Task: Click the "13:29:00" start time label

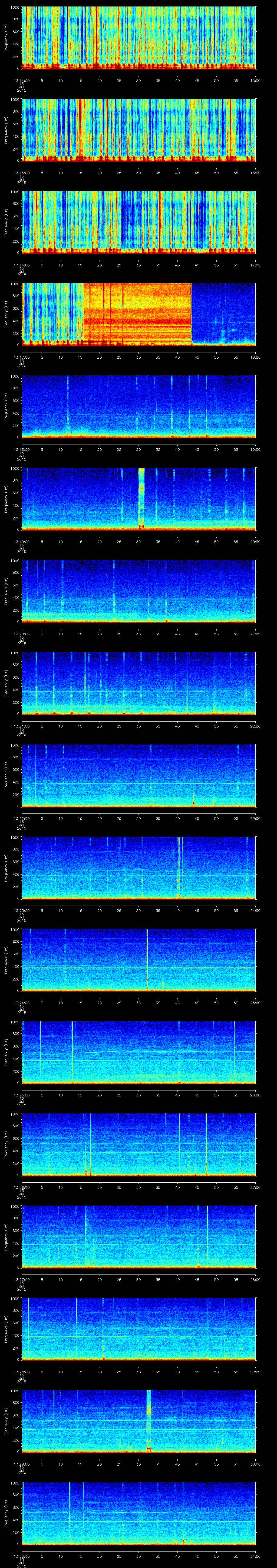Action: (22, 1464)
